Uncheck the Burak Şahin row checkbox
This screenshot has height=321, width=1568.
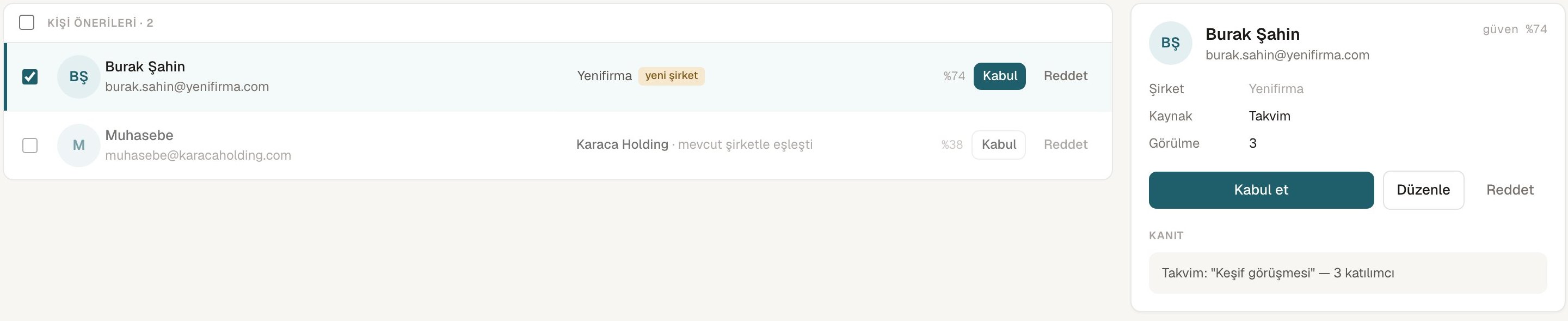click(30, 77)
